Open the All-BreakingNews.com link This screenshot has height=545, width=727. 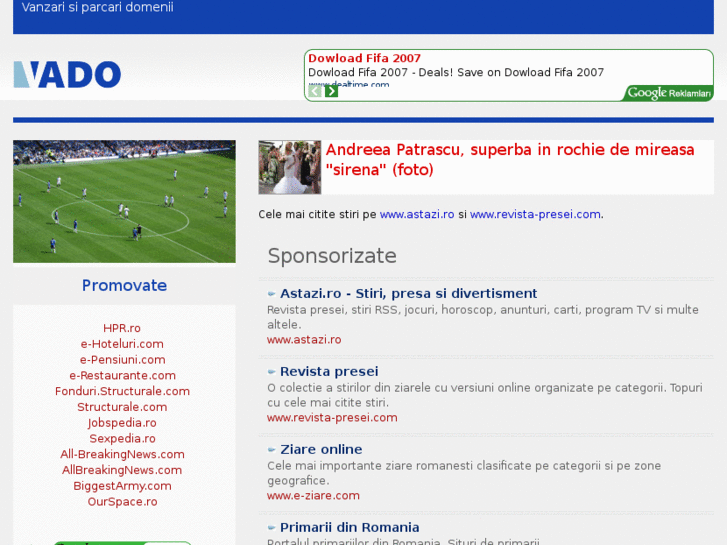122,455
